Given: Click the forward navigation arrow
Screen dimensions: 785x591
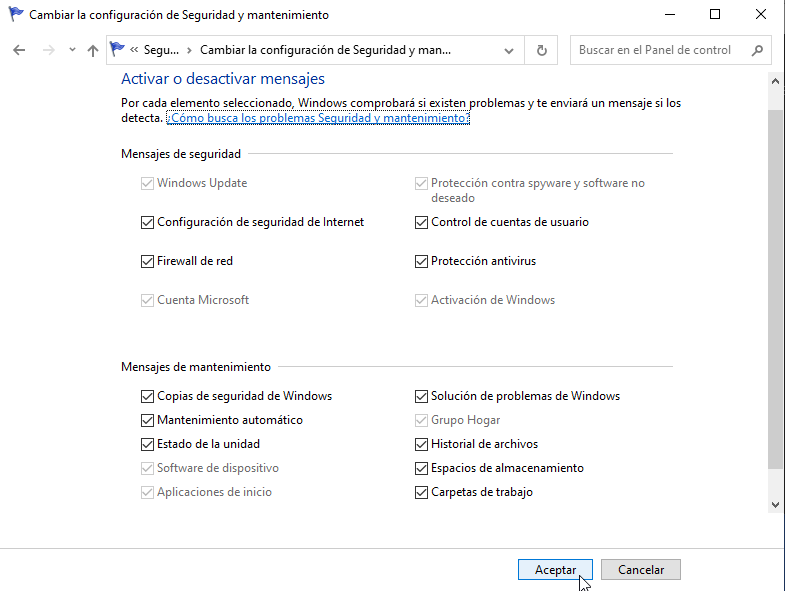Looking at the screenshot, I should point(49,50).
